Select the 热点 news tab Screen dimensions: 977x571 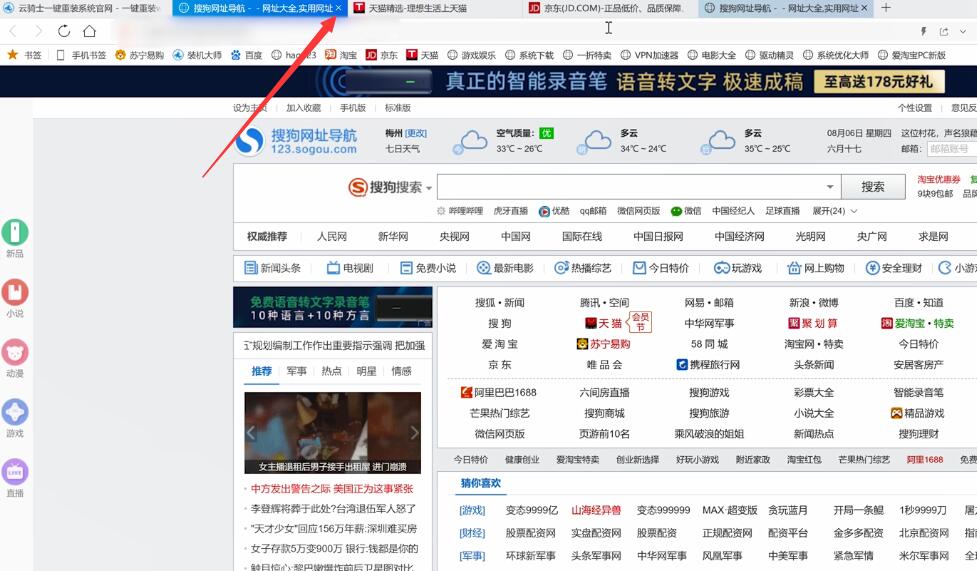(331, 371)
